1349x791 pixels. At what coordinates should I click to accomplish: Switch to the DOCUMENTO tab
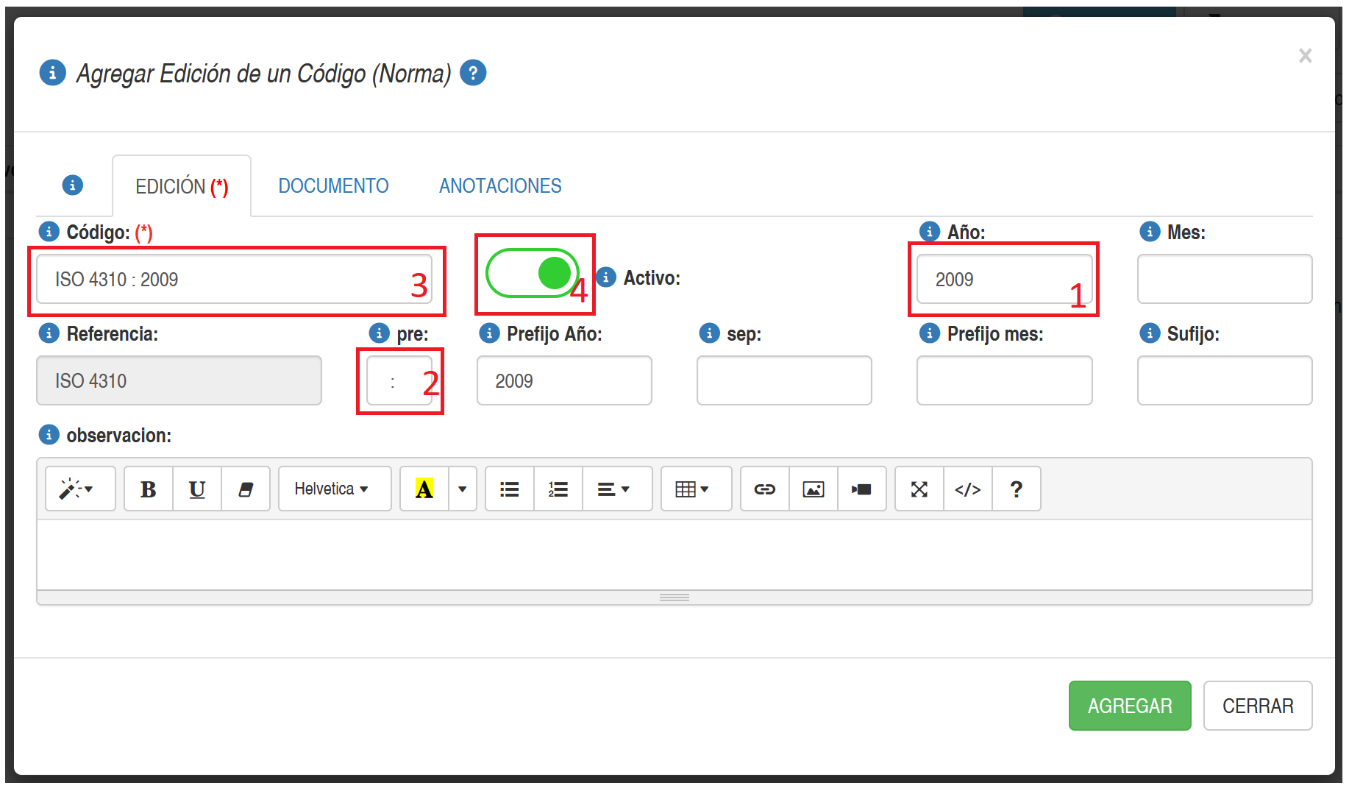point(333,186)
